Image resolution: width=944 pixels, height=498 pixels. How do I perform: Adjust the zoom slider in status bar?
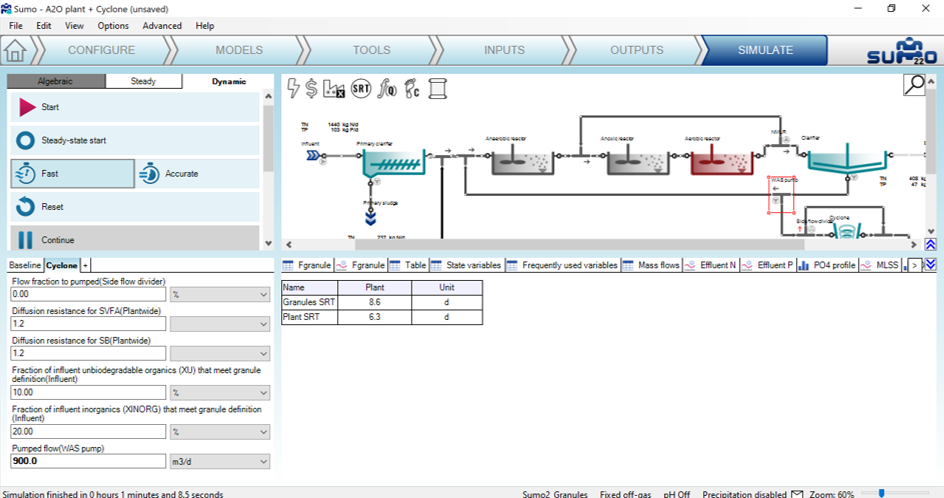(880, 493)
